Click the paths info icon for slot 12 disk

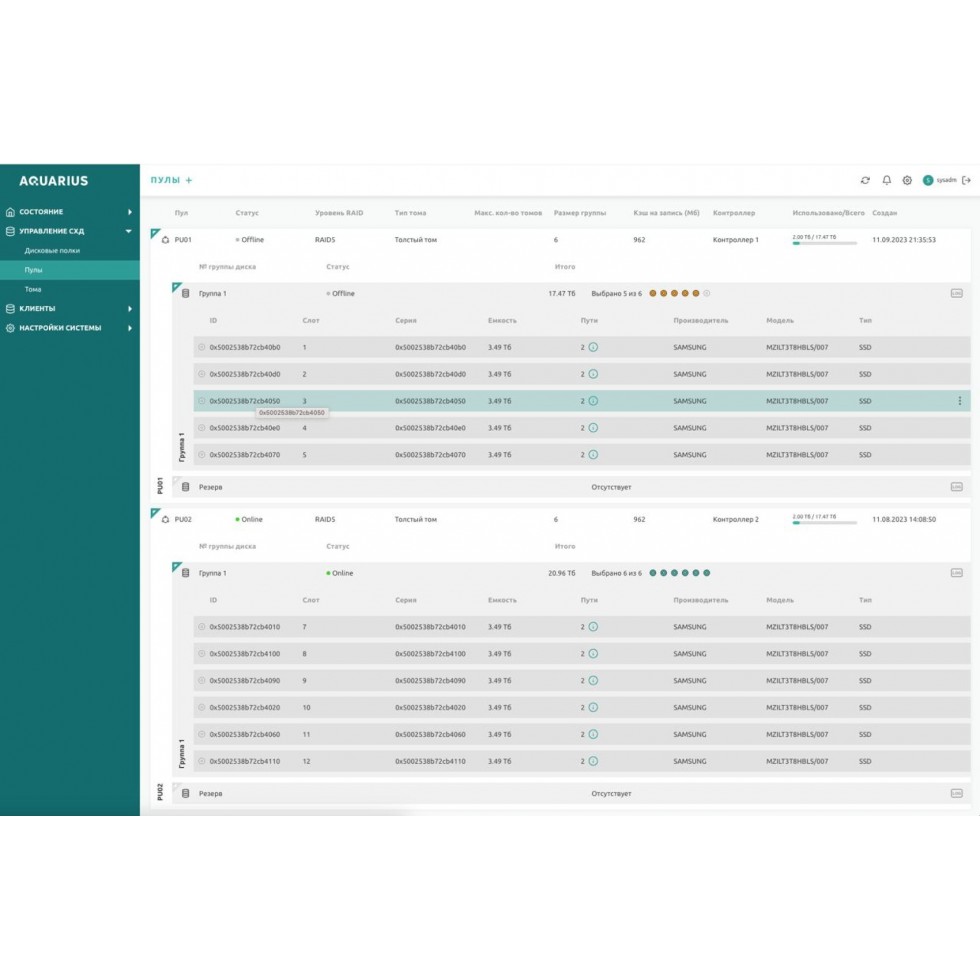click(593, 761)
